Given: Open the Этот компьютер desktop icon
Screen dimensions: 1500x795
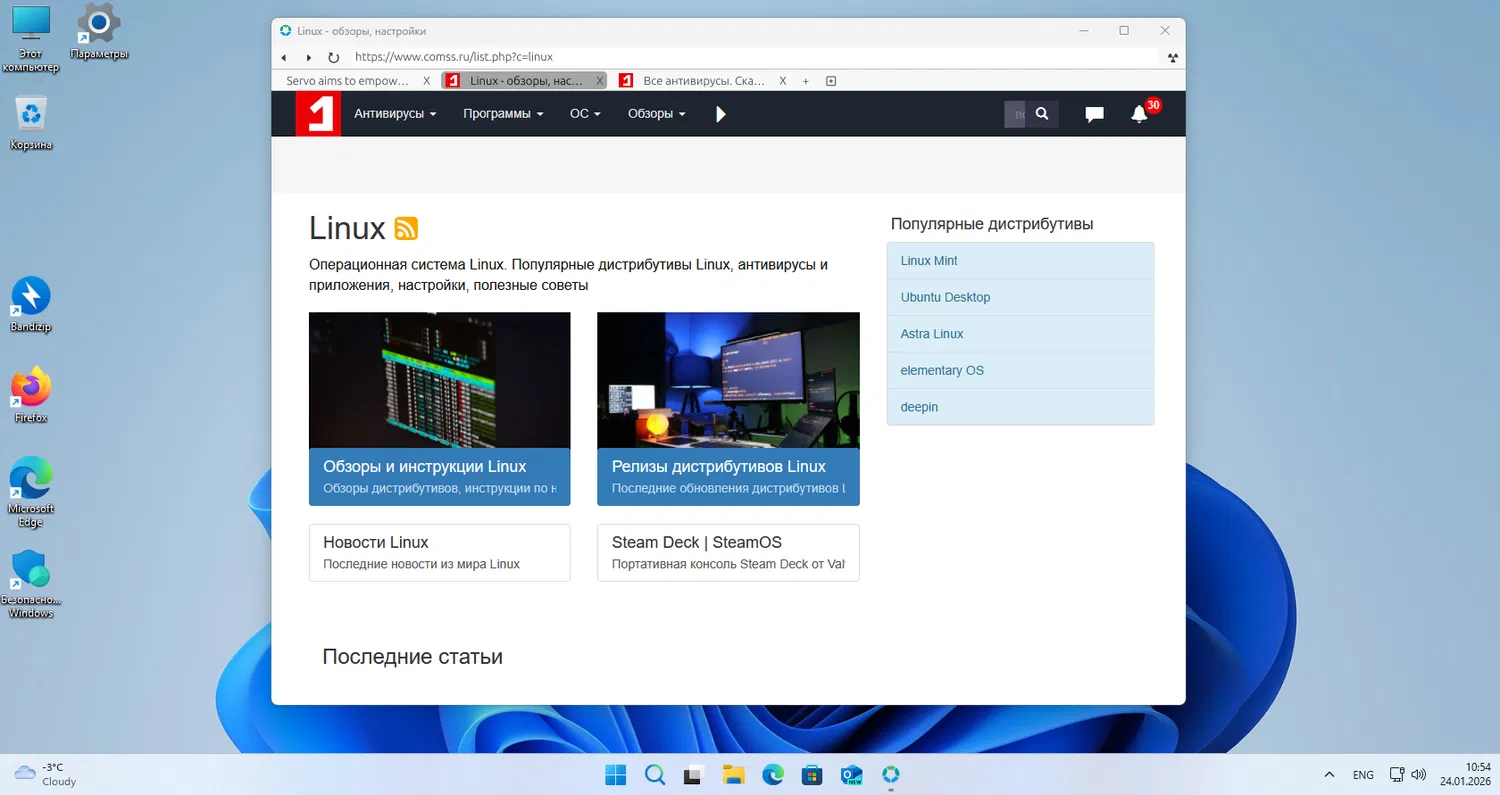Looking at the screenshot, I should coord(31,38).
